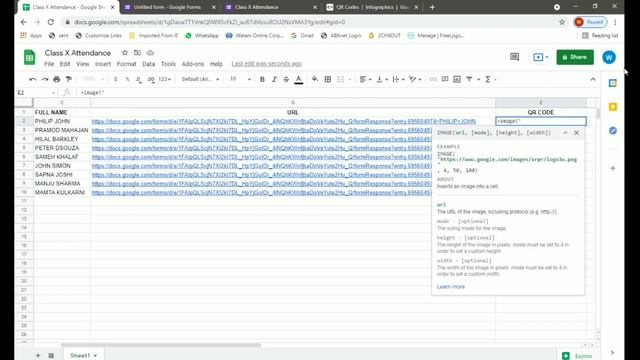Open the Help menu

216,64
